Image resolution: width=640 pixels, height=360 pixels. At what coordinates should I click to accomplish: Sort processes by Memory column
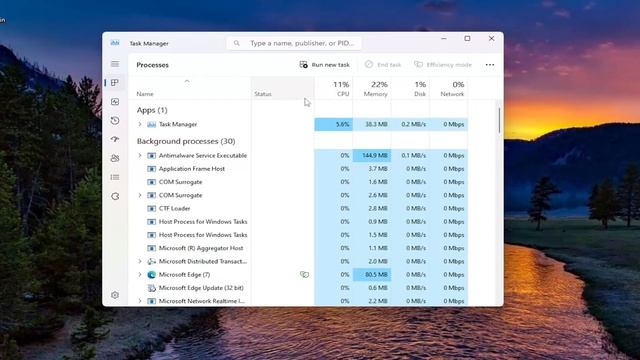pyautogui.click(x=372, y=88)
